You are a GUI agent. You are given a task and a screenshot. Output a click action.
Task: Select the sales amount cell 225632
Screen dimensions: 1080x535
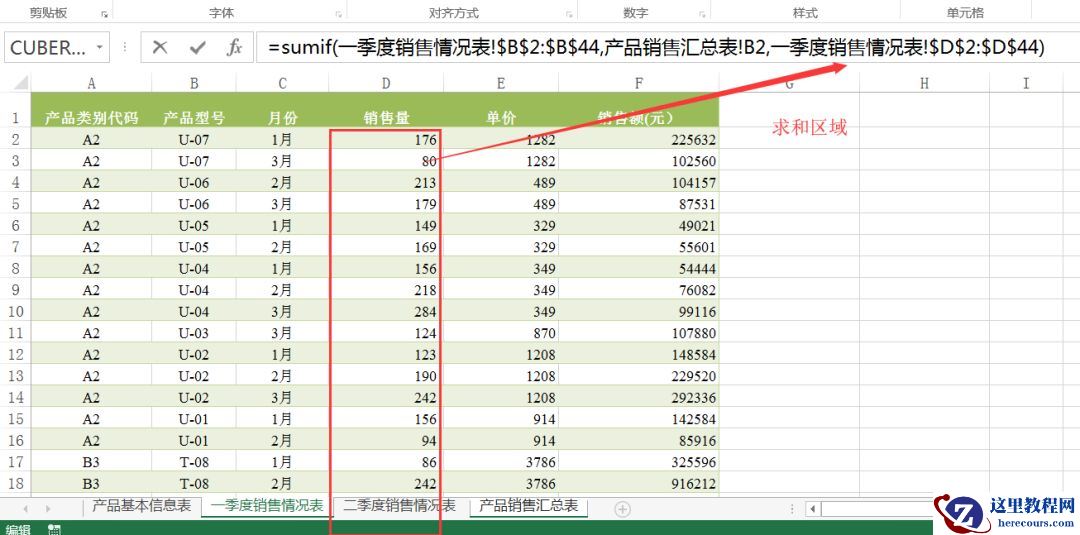pos(638,140)
